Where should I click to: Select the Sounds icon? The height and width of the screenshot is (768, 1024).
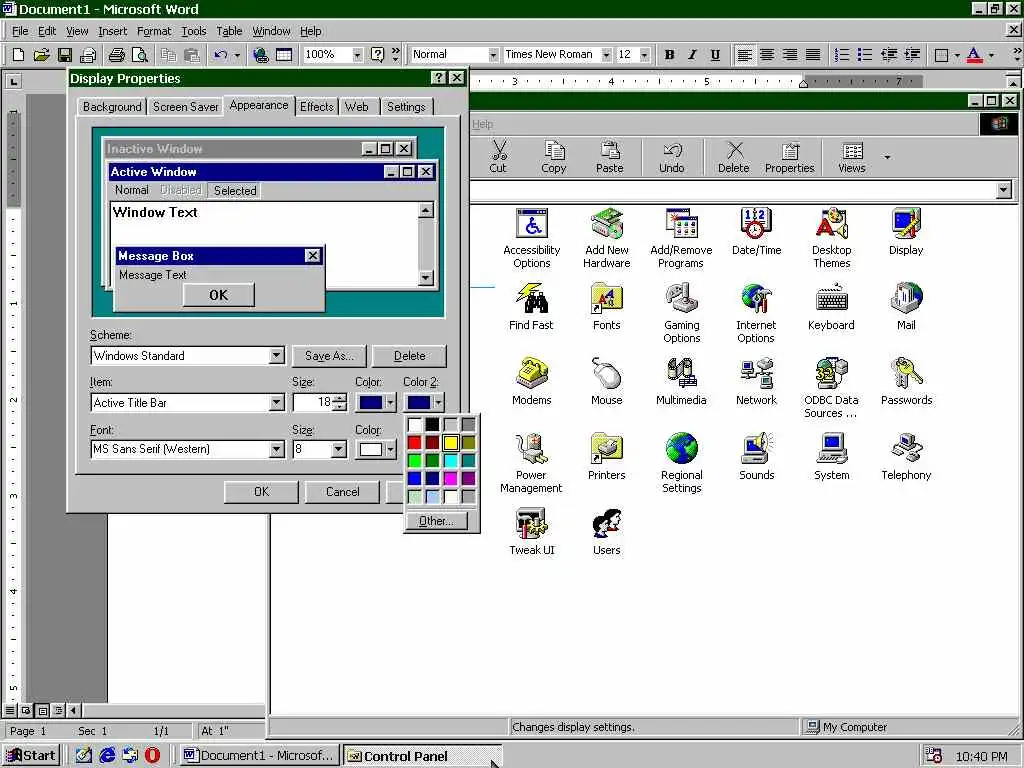click(x=756, y=457)
